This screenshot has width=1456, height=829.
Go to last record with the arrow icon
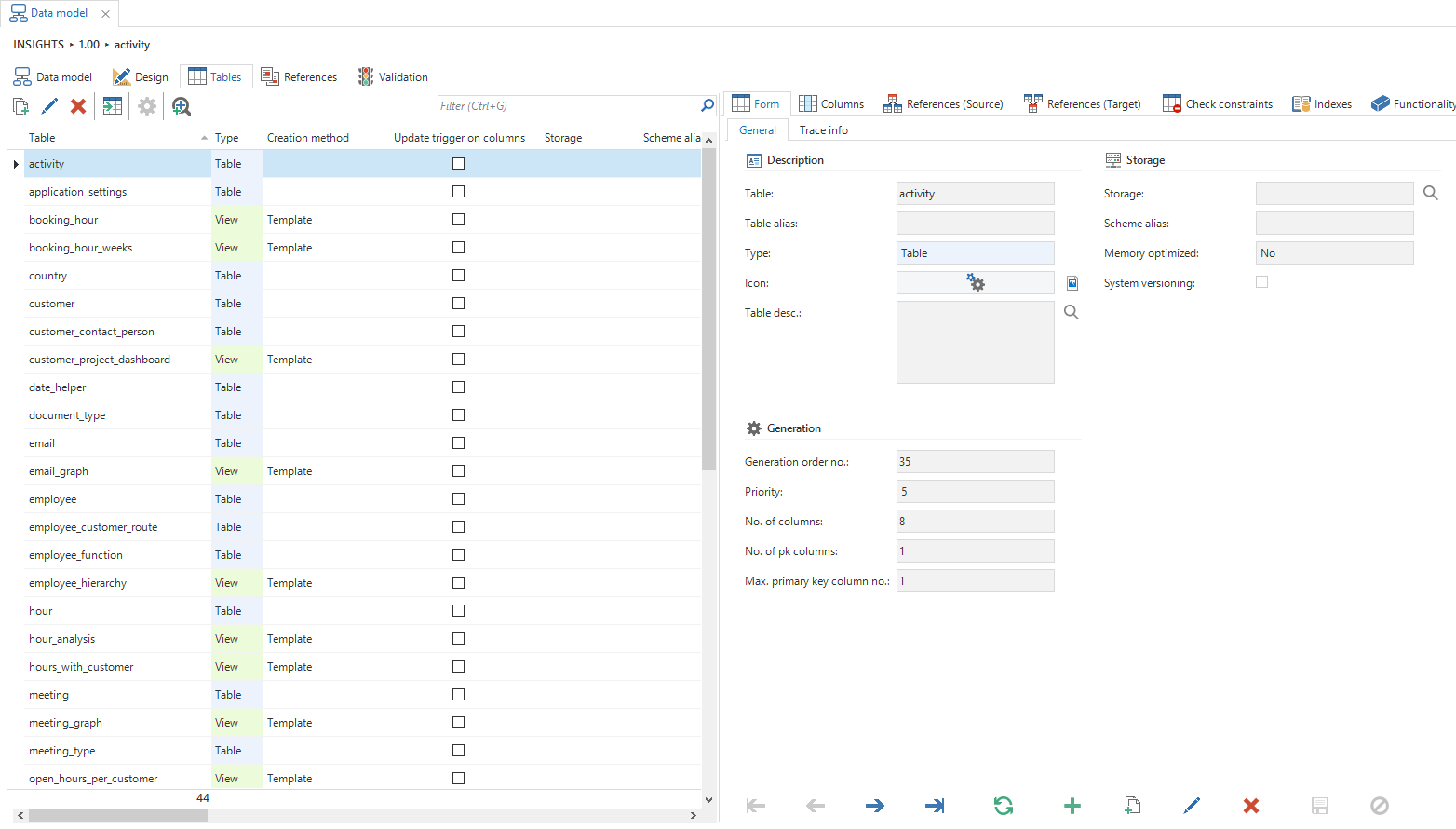[935, 806]
